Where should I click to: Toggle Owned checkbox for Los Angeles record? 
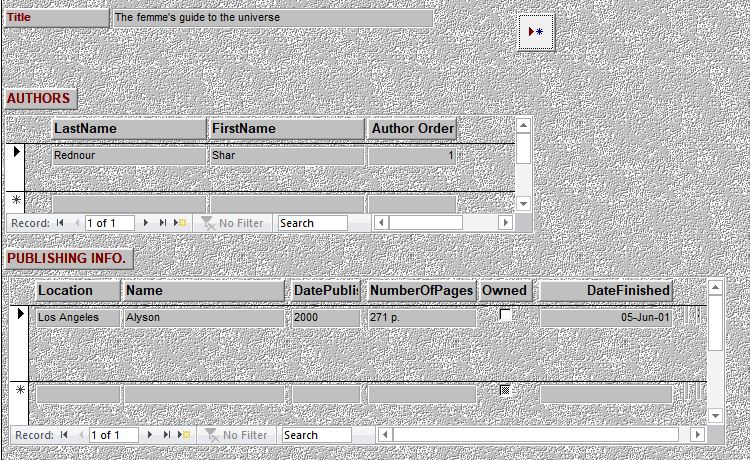pyautogui.click(x=505, y=315)
